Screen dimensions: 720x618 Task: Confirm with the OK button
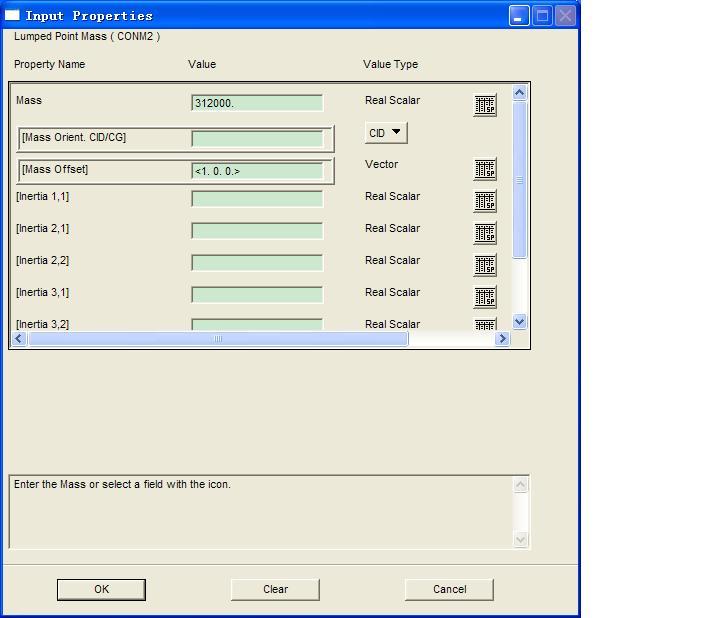pos(101,590)
